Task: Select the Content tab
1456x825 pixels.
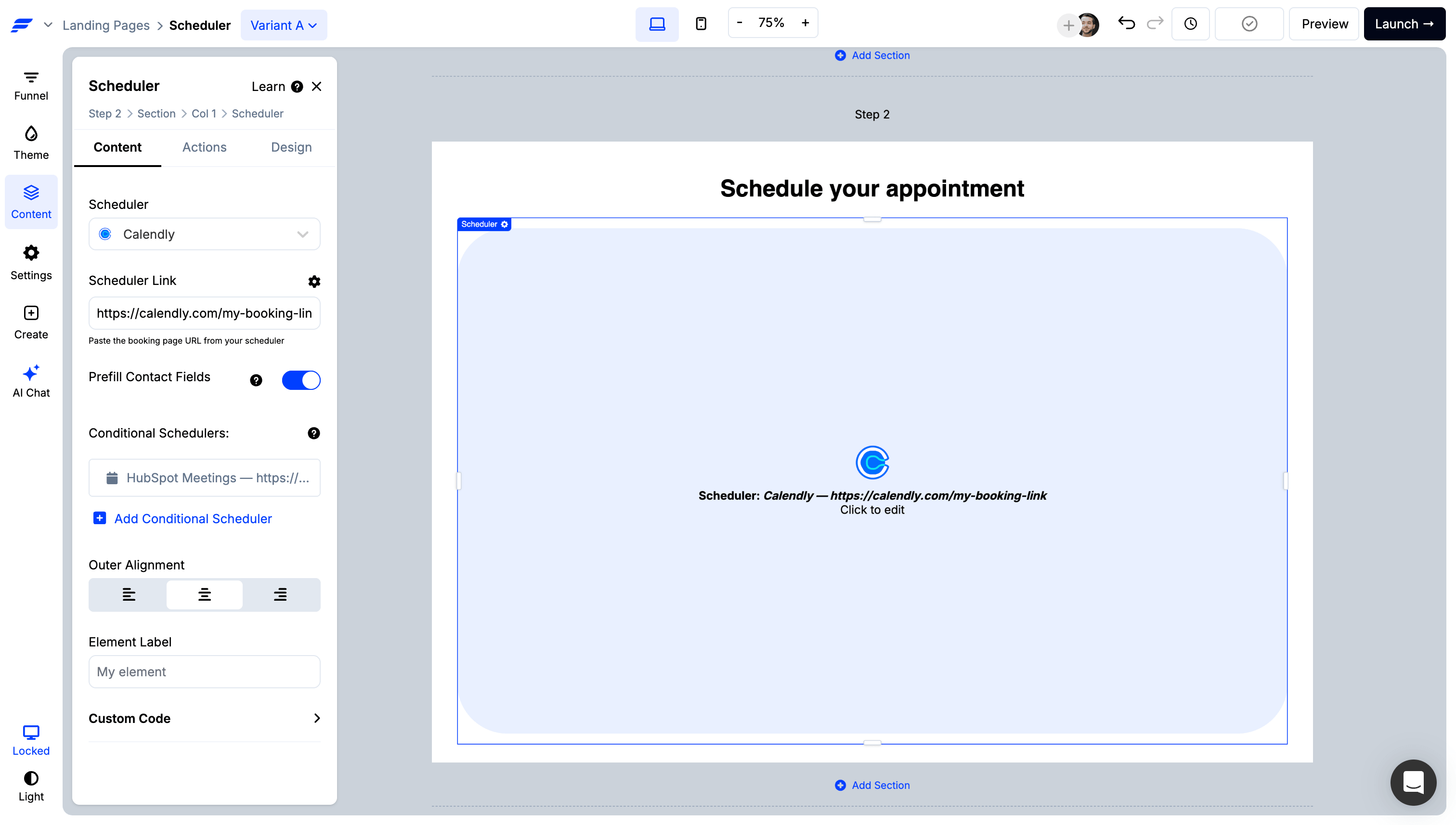Action: 117,147
